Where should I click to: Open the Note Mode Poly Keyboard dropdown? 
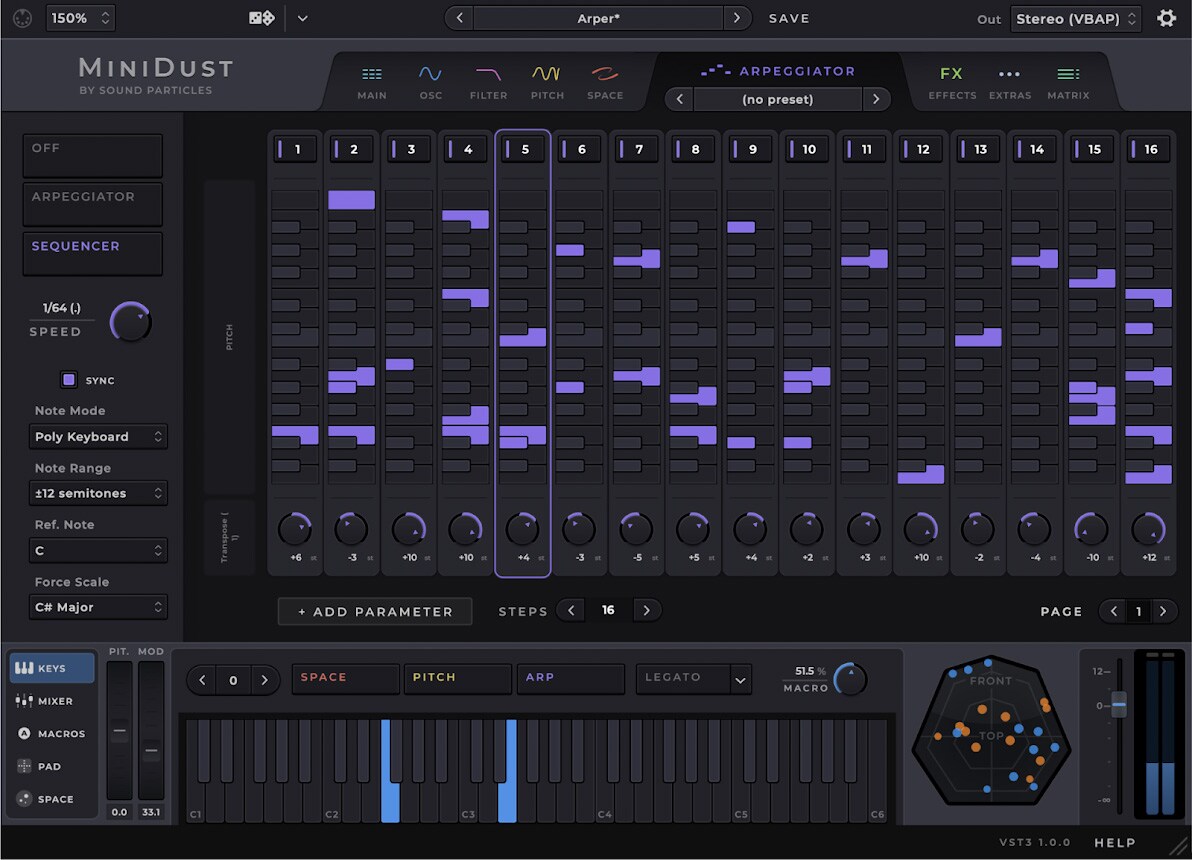click(98, 437)
